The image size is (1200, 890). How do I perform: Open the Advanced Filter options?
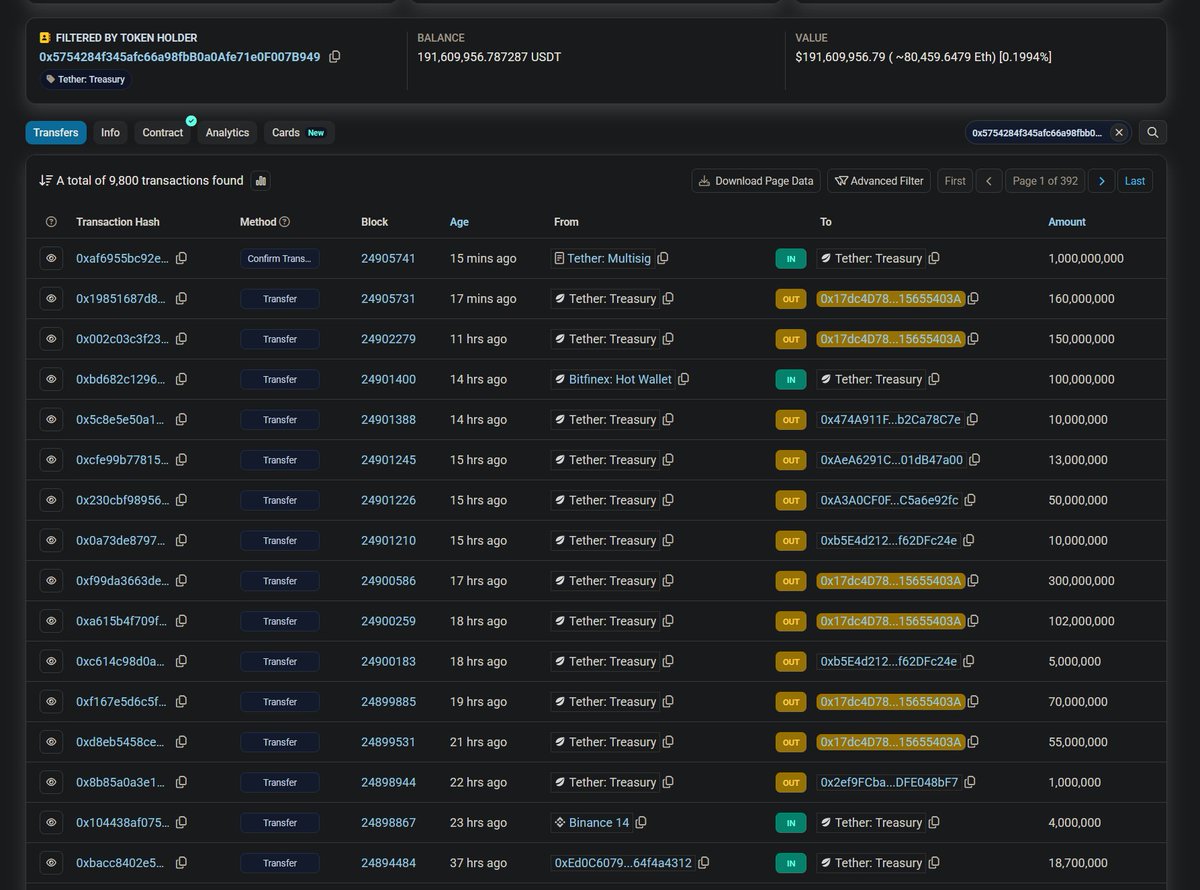tap(879, 181)
